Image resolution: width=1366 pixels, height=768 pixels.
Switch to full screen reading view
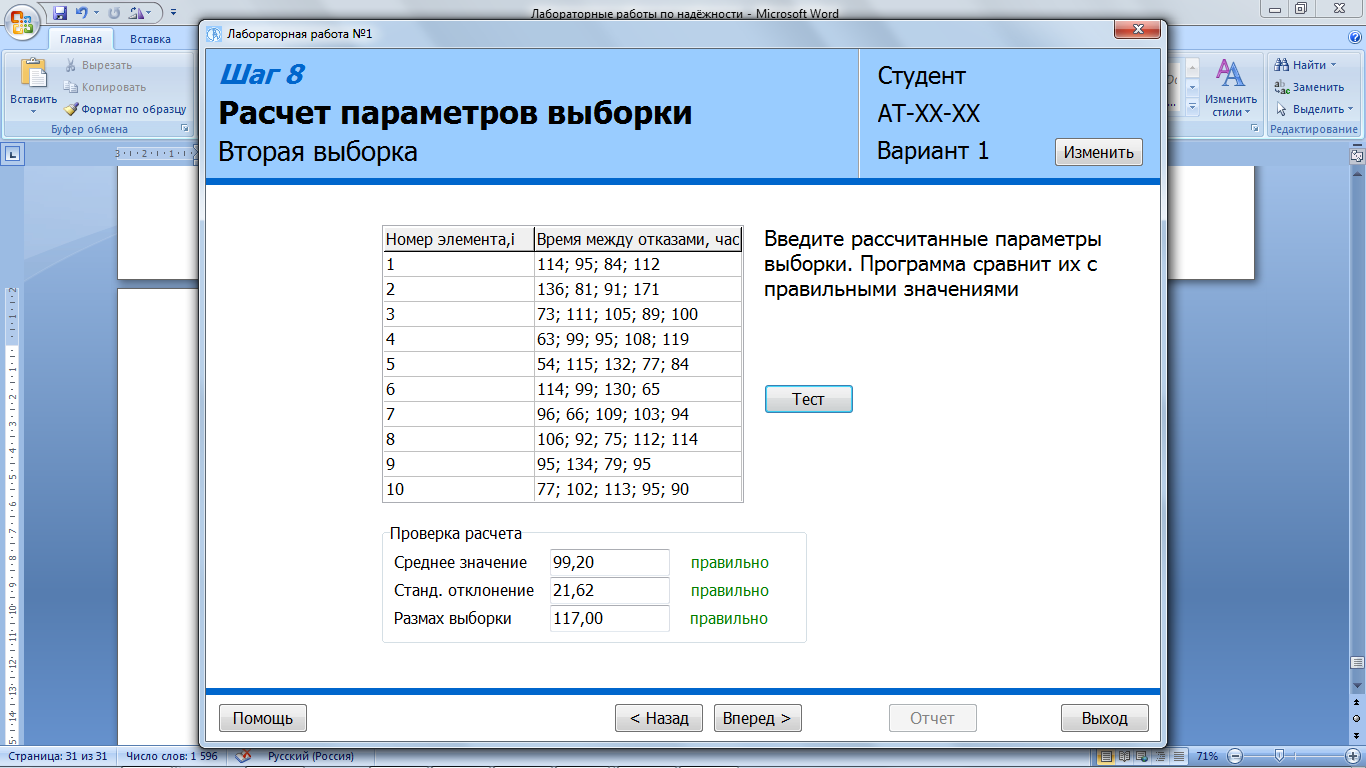coord(1124,756)
